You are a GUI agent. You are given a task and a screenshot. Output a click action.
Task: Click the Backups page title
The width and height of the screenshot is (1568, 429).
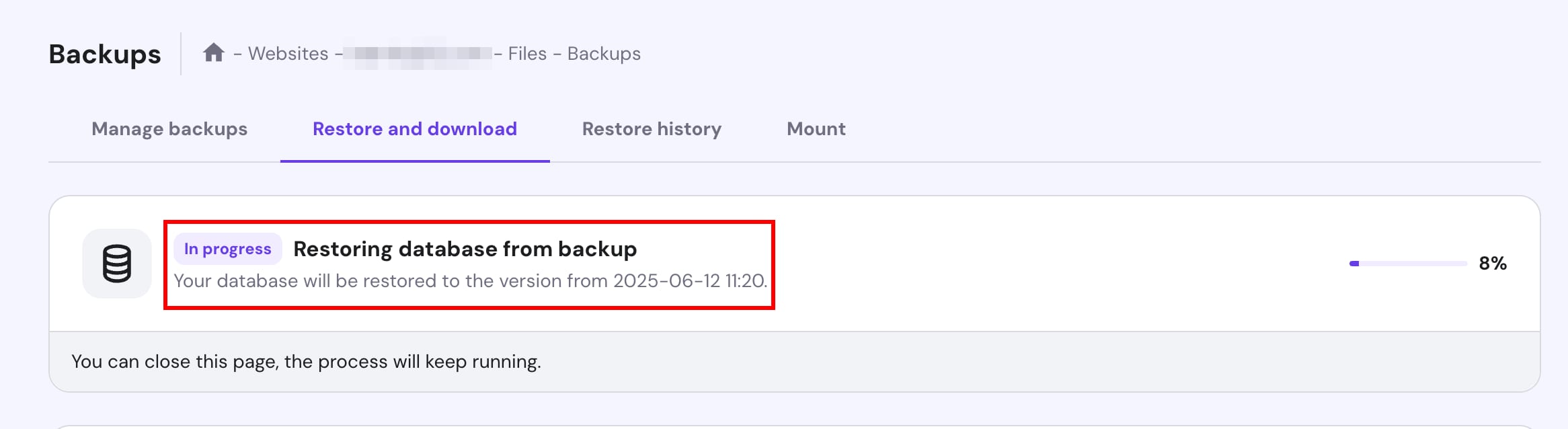[x=105, y=54]
